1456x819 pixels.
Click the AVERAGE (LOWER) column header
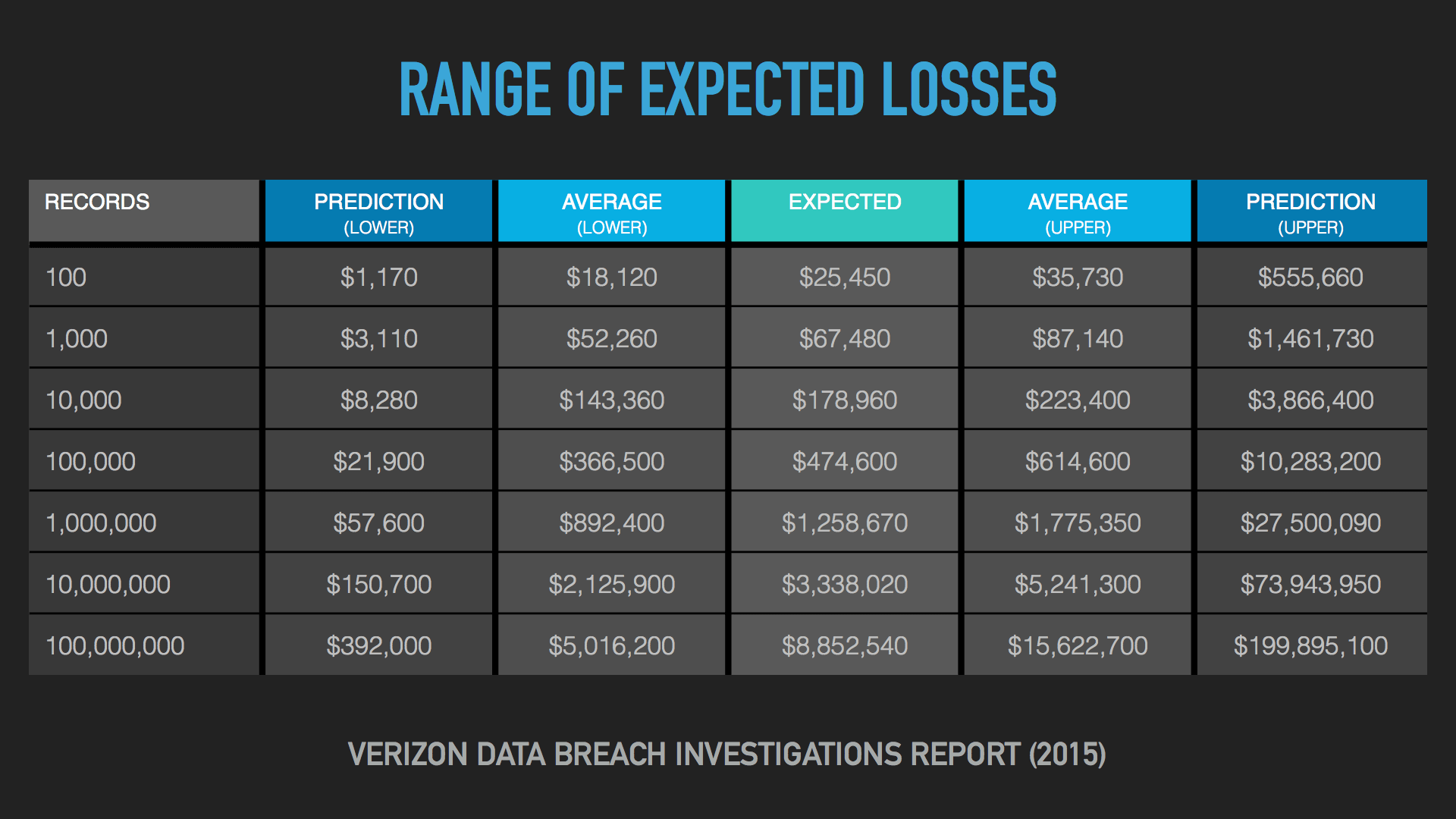[611, 211]
